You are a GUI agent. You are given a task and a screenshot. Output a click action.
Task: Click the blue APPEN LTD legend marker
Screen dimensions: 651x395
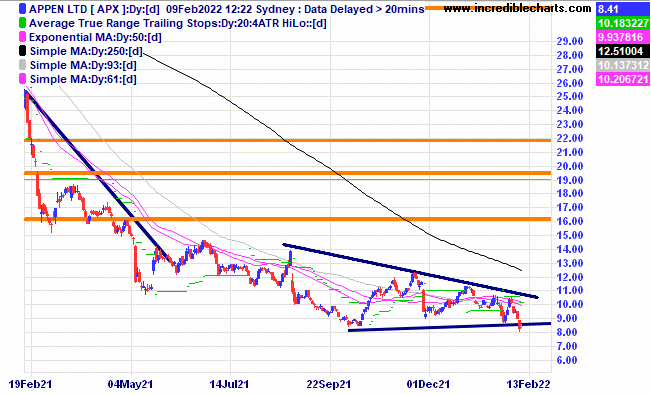point(22,9)
